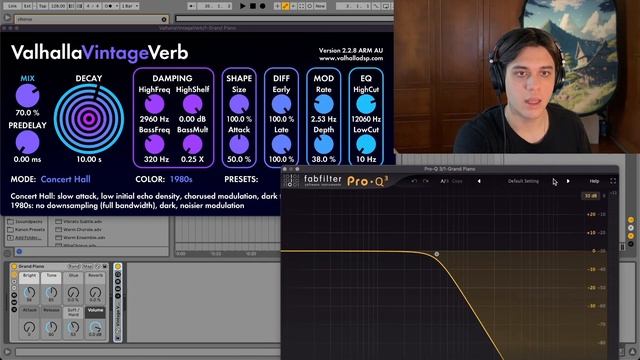Adjust the PREDELAY knob
Image resolution: width=640 pixels, height=360 pixels.
[27, 142]
